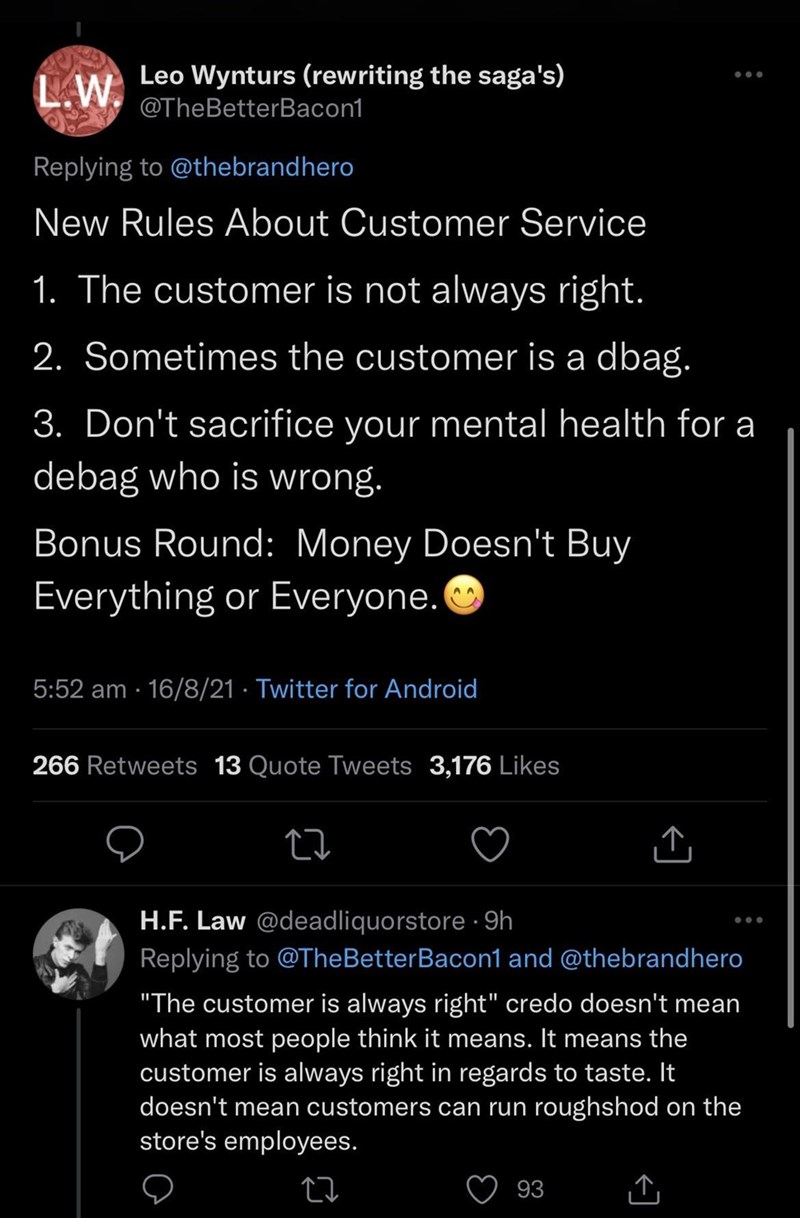Image resolution: width=800 pixels, height=1218 pixels.
Task: Share the main tweet via share icon
Action: [672, 847]
